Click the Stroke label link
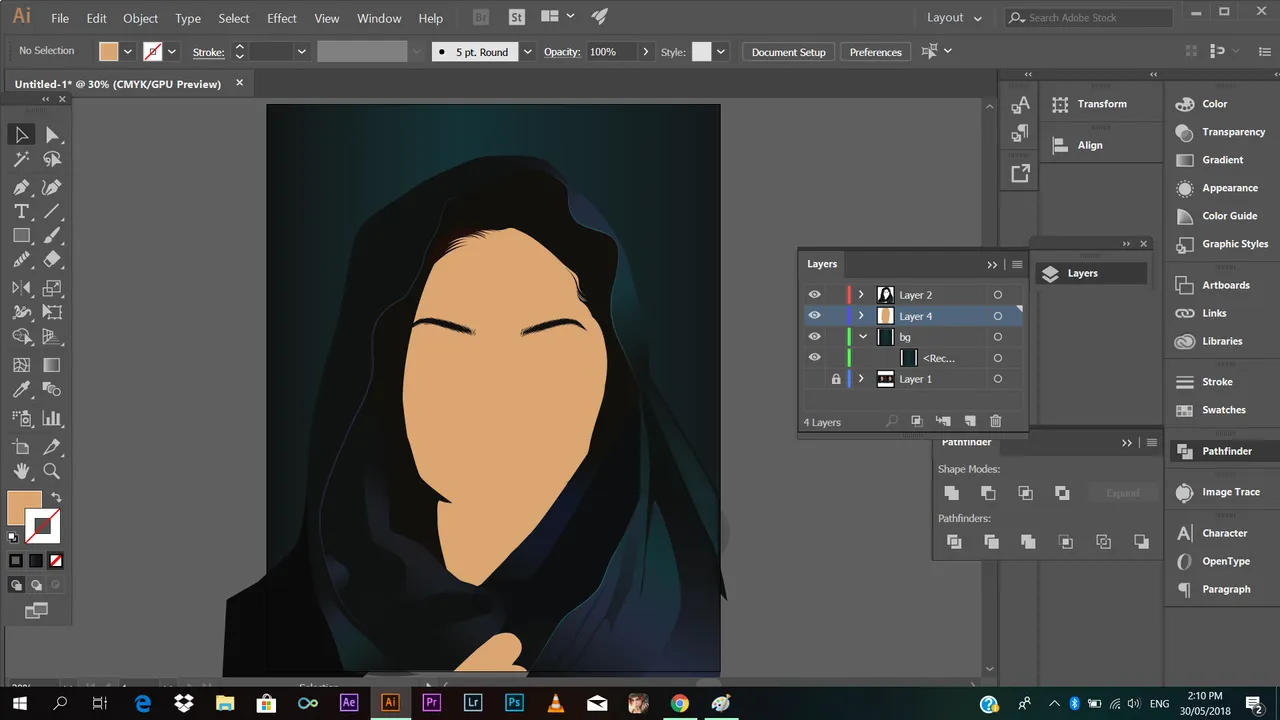1280x720 pixels. (x=208, y=52)
